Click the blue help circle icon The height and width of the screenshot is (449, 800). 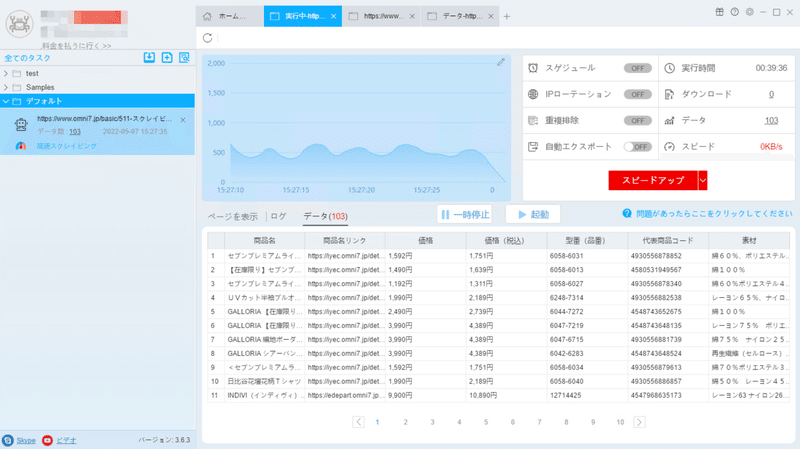pos(627,213)
